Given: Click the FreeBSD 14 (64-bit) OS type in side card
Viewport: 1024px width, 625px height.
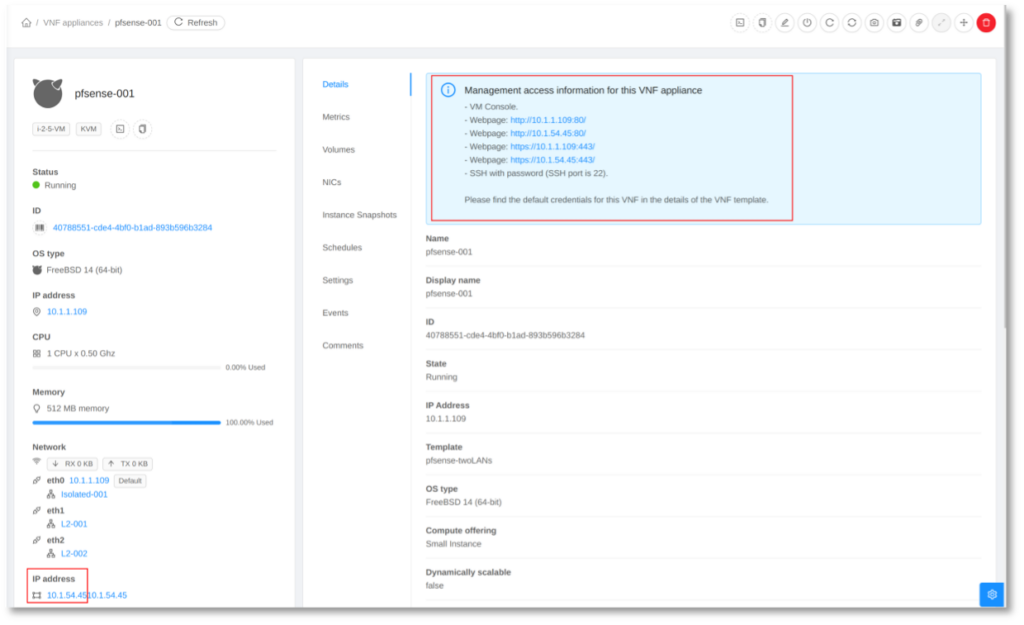Looking at the screenshot, I should (84, 270).
